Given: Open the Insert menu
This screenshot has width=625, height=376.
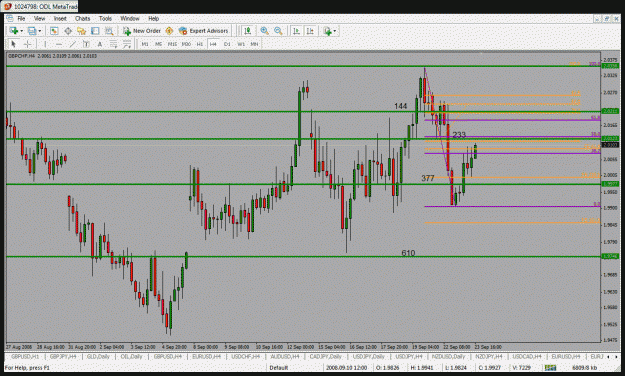Looking at the screenshot, I should pos(60,18).
